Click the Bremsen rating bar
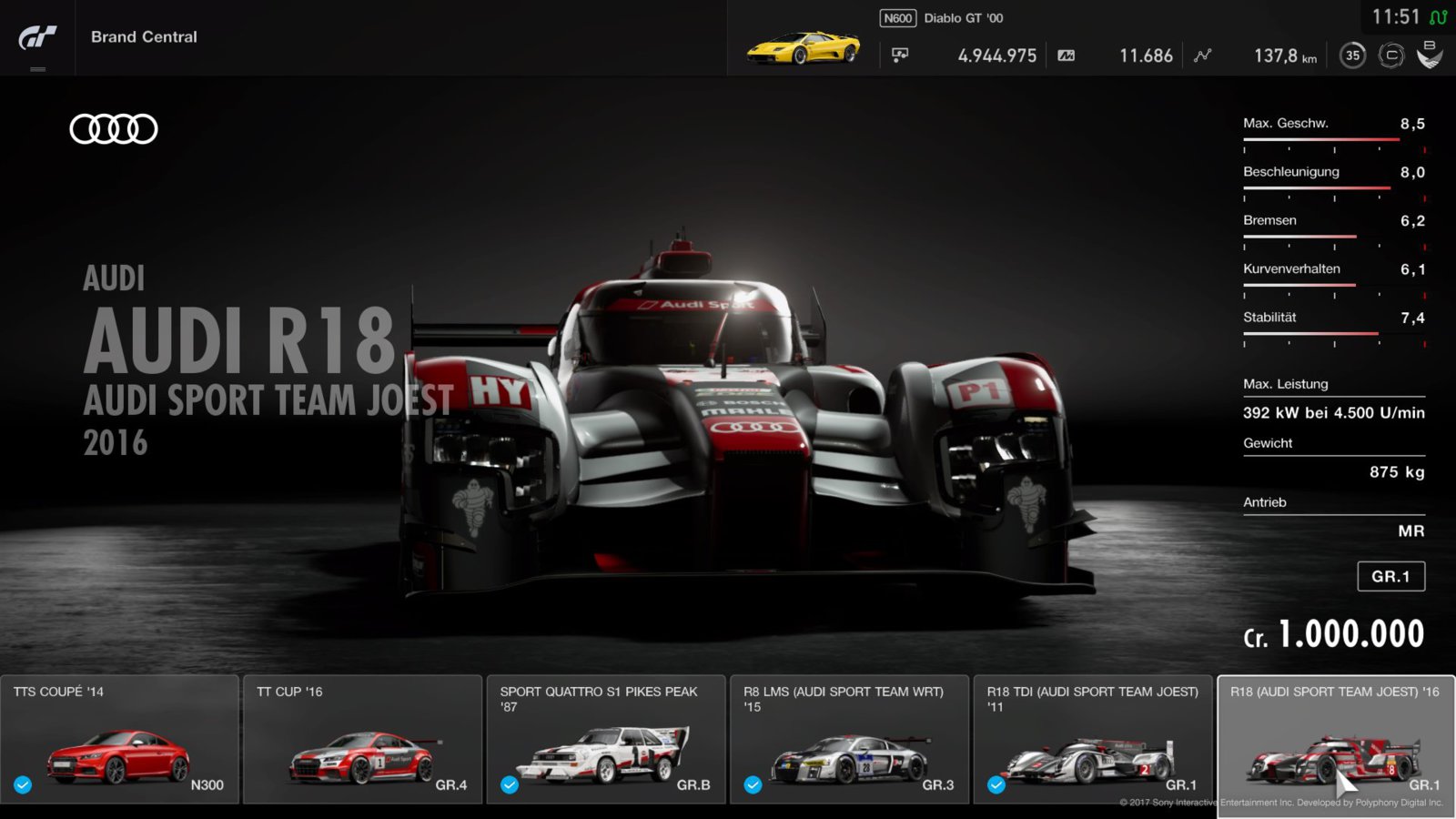 pyautogui.click(x=1334, y=237)
